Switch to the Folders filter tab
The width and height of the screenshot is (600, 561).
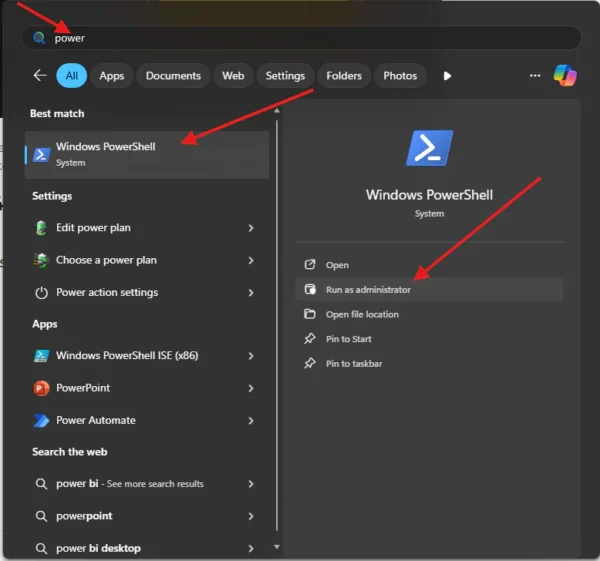(344, 76)
